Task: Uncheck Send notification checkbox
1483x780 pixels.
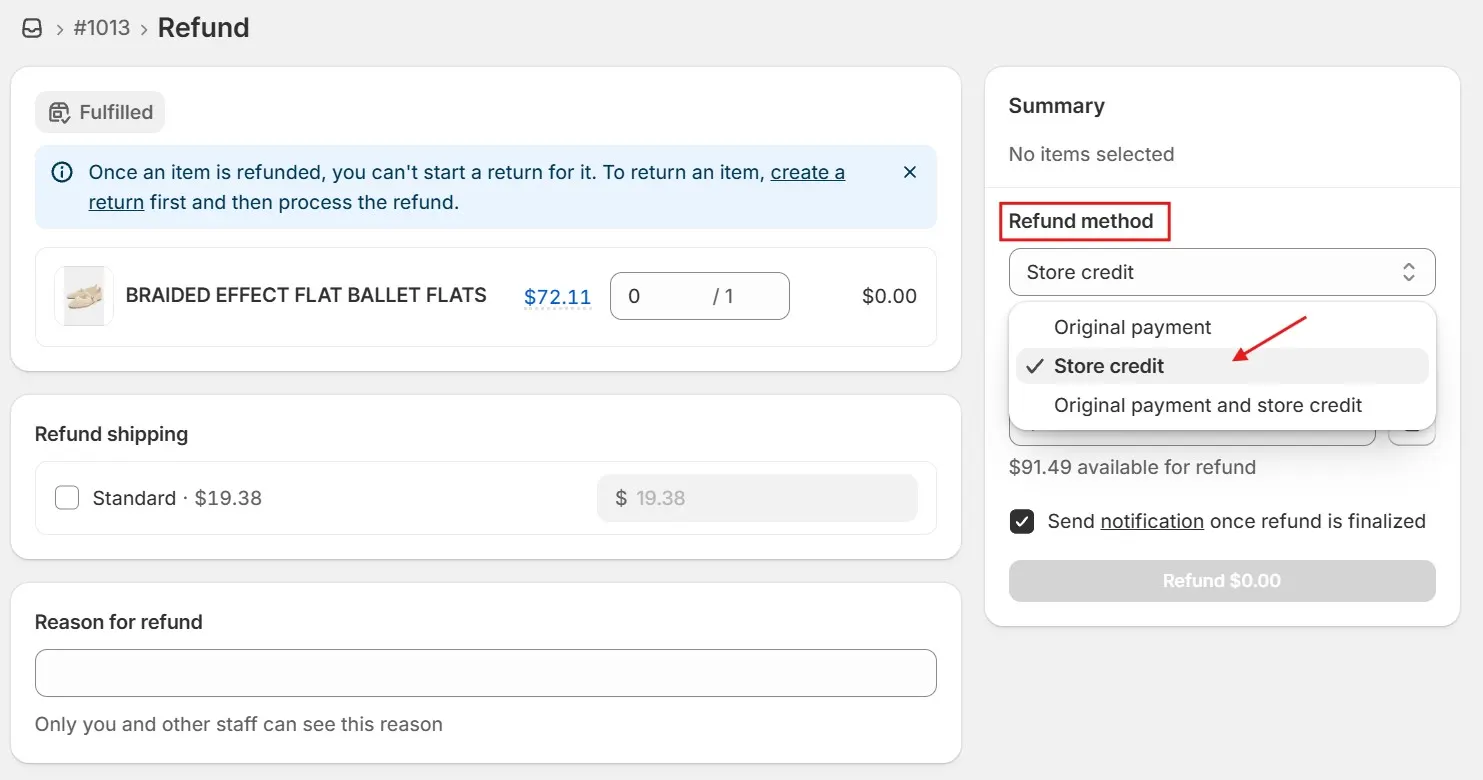Action: click(1022, 521)
